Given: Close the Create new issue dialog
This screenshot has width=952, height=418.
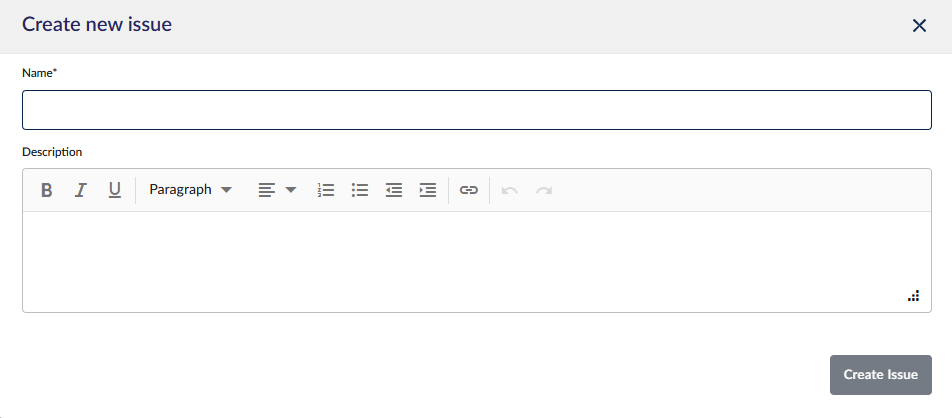Looking at the screenshot, I should (919, 26).
